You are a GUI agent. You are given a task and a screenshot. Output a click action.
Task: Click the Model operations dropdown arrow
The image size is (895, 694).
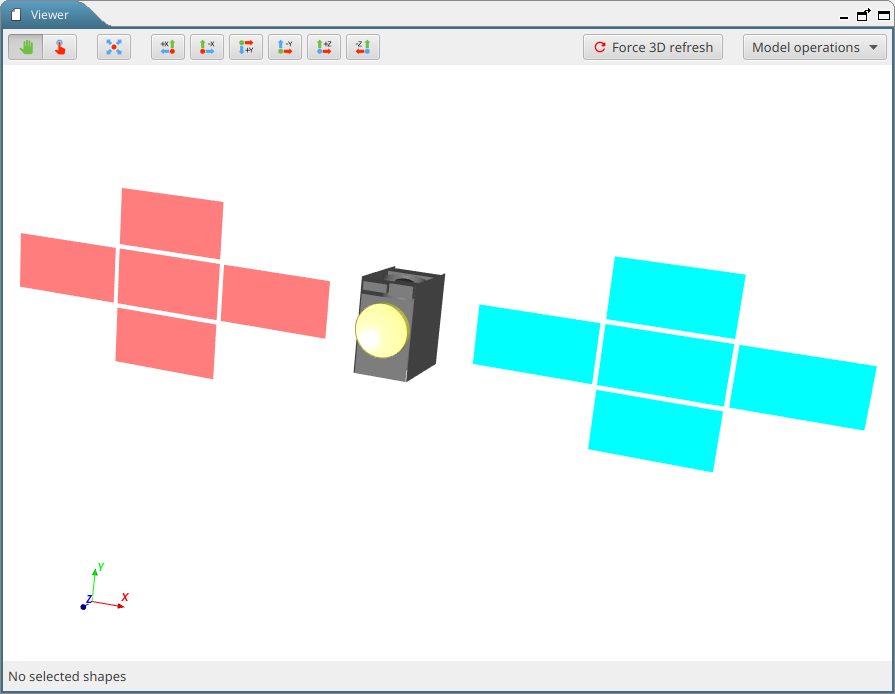click(873, 47)
